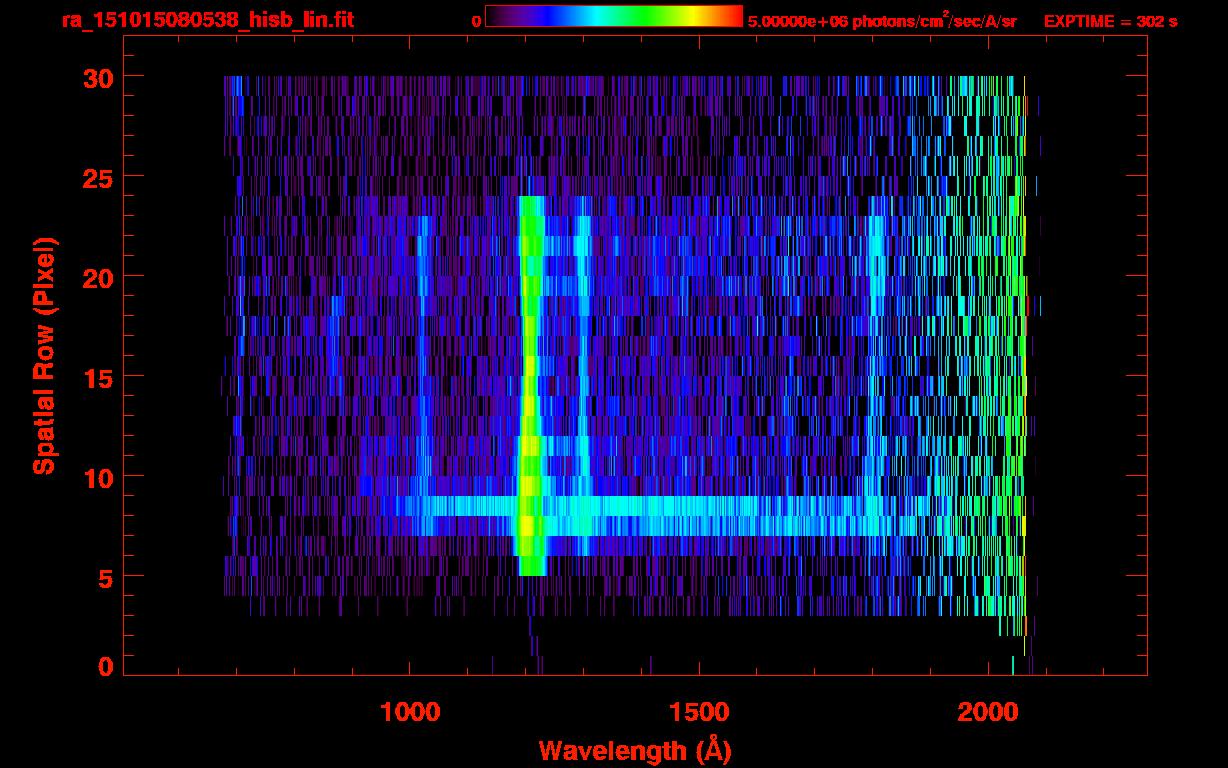Click the 1500 wavelength tick label
This screenshot has width=1228, height=768.
(x=698, y=712)
